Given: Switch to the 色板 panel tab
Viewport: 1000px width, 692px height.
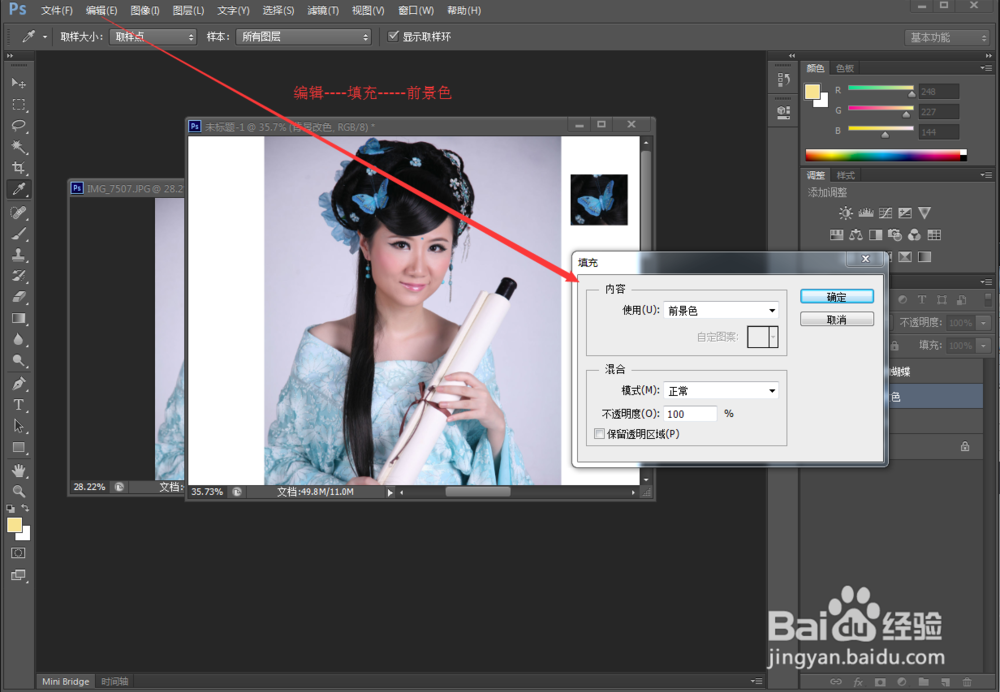Looking at the screenshot, I should (x=843, y=67).
